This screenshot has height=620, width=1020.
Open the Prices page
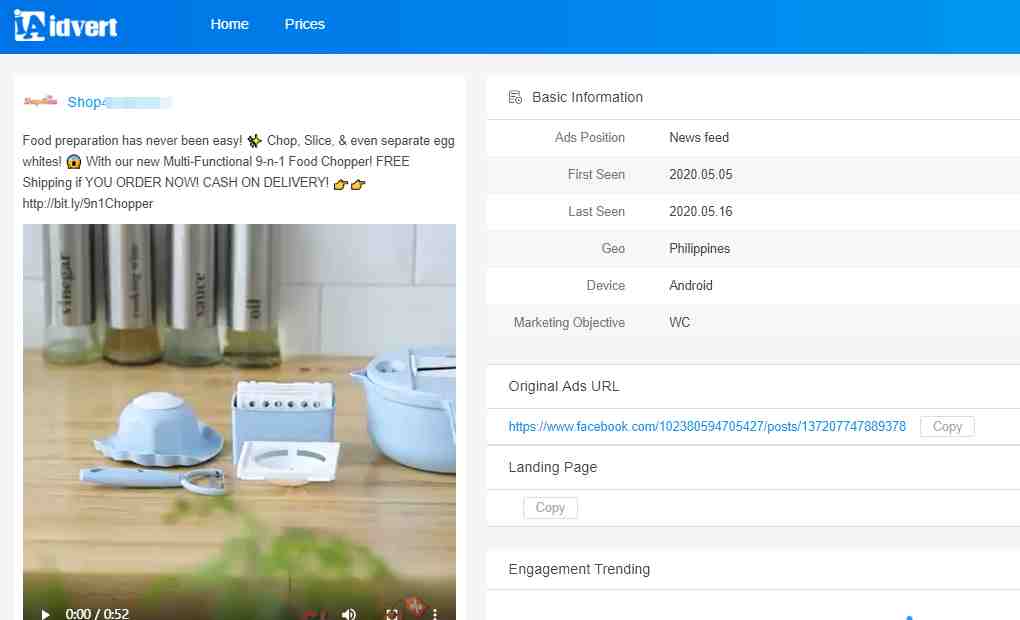point(304,24)
